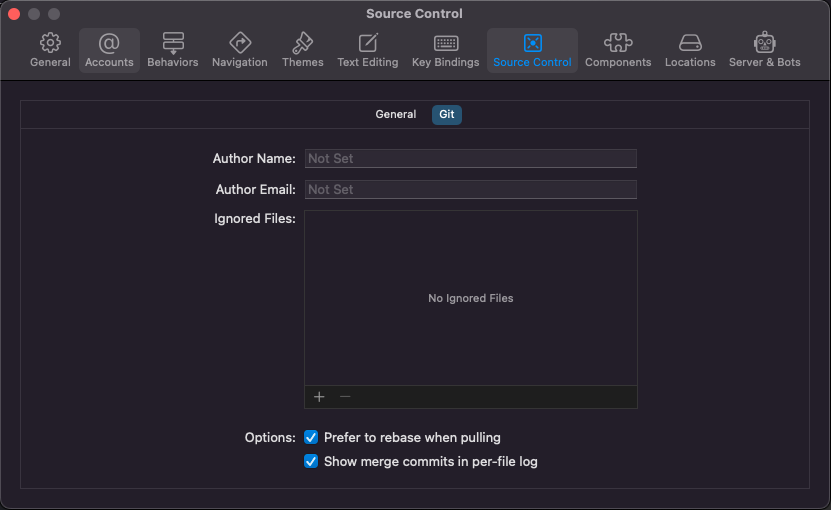831x510 pixels.
Task: Open the Behaviors preferences pane
Action: click(173, 50)
